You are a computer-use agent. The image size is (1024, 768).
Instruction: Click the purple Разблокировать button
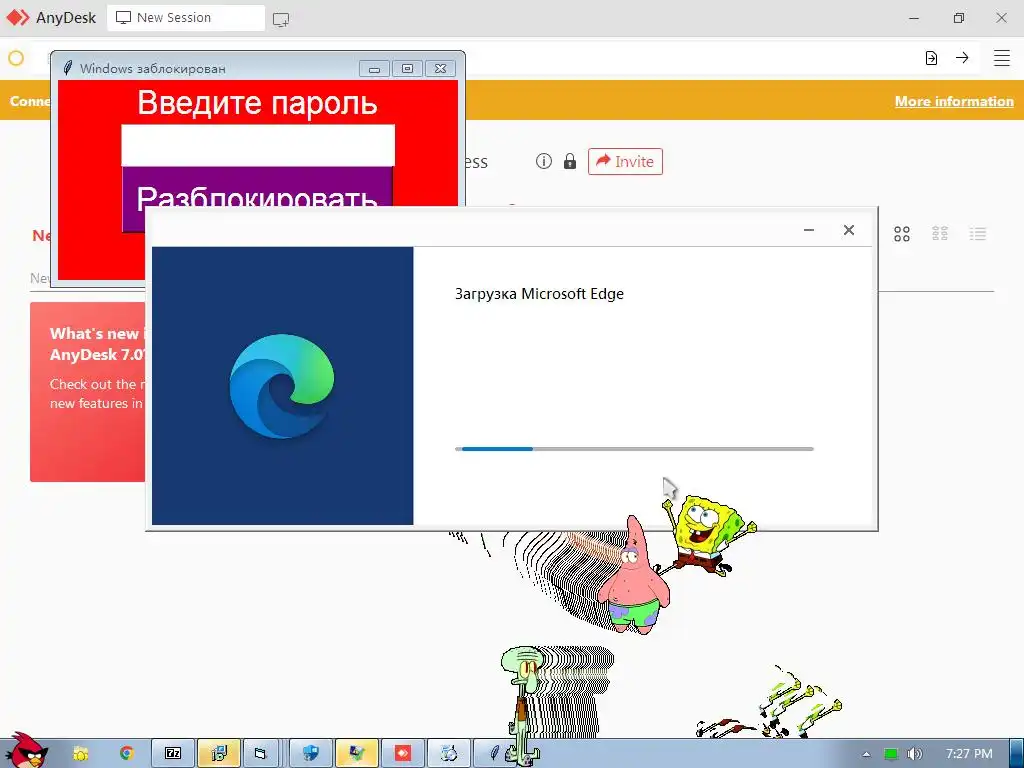(x=257, y=187)
